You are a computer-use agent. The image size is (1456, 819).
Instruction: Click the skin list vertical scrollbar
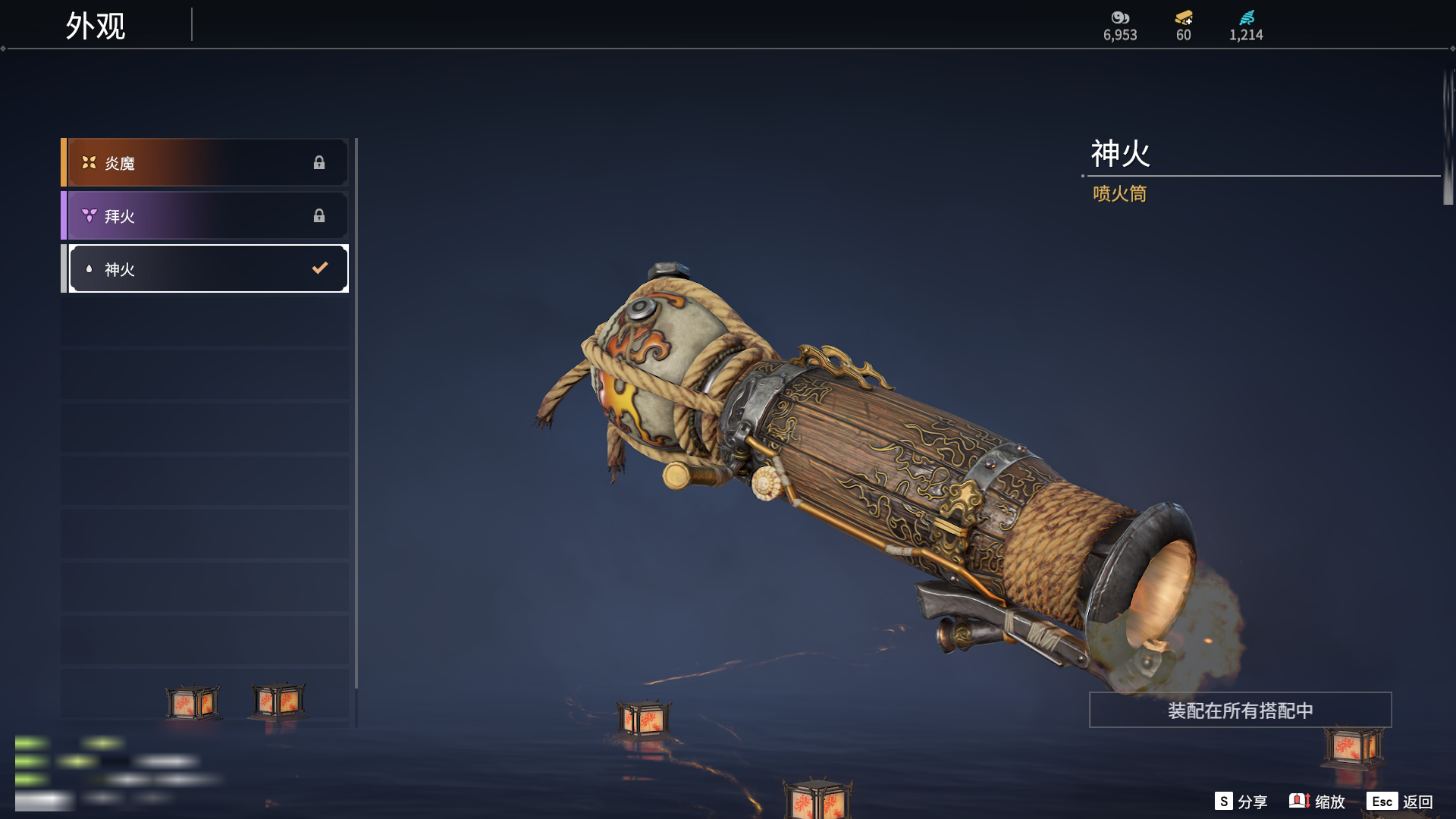coord(356,413)
